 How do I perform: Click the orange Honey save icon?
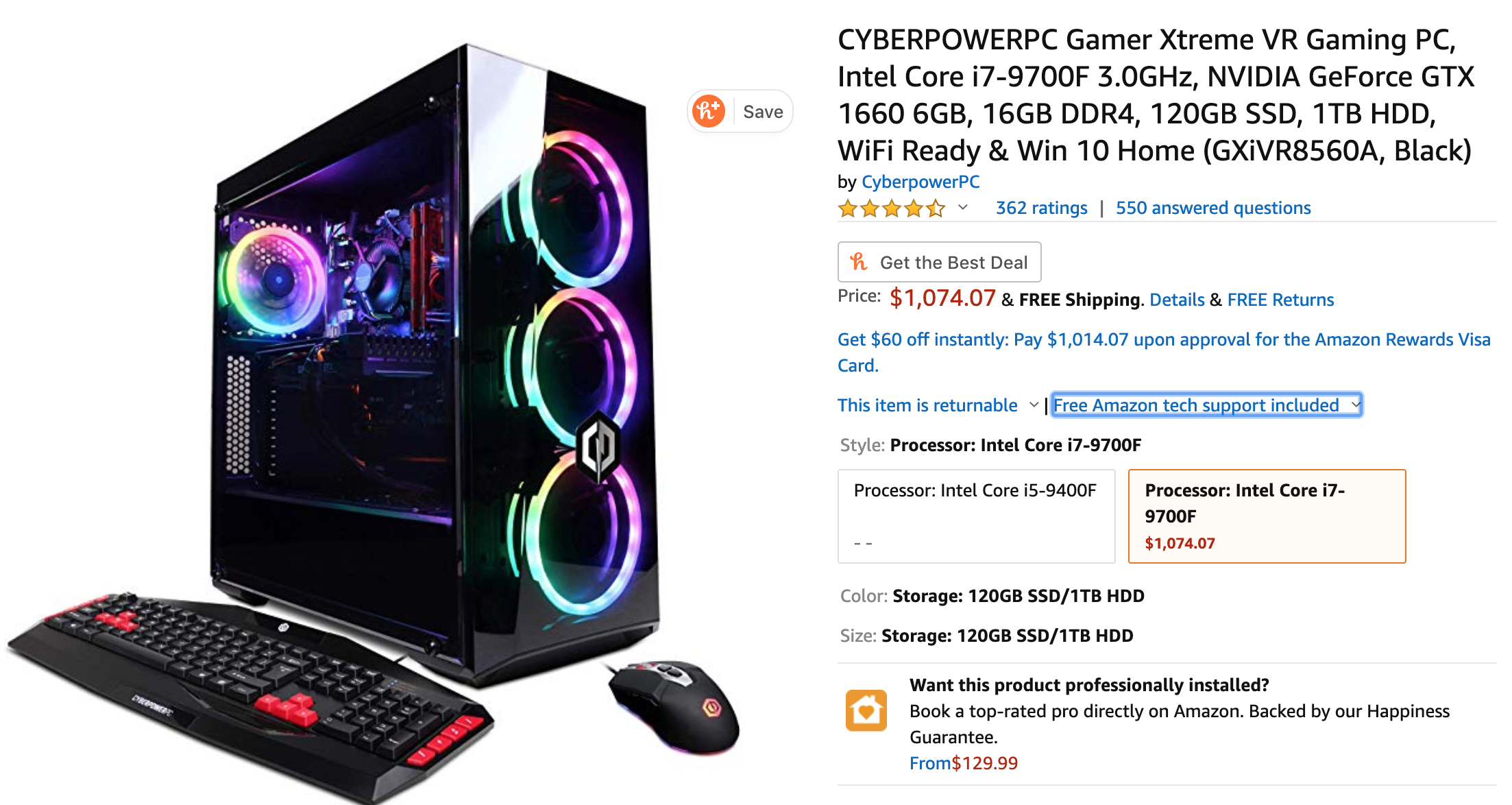coord(708,111)
